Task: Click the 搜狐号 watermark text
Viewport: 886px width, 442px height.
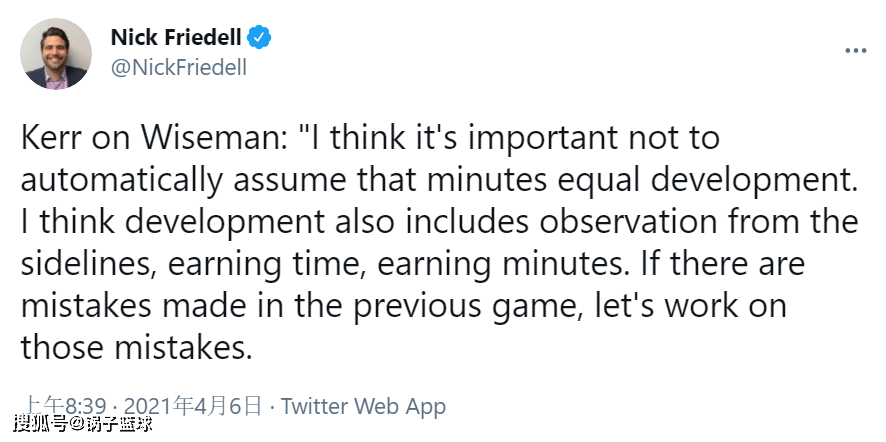Action: pyautogui.click(x=41, y=423)
